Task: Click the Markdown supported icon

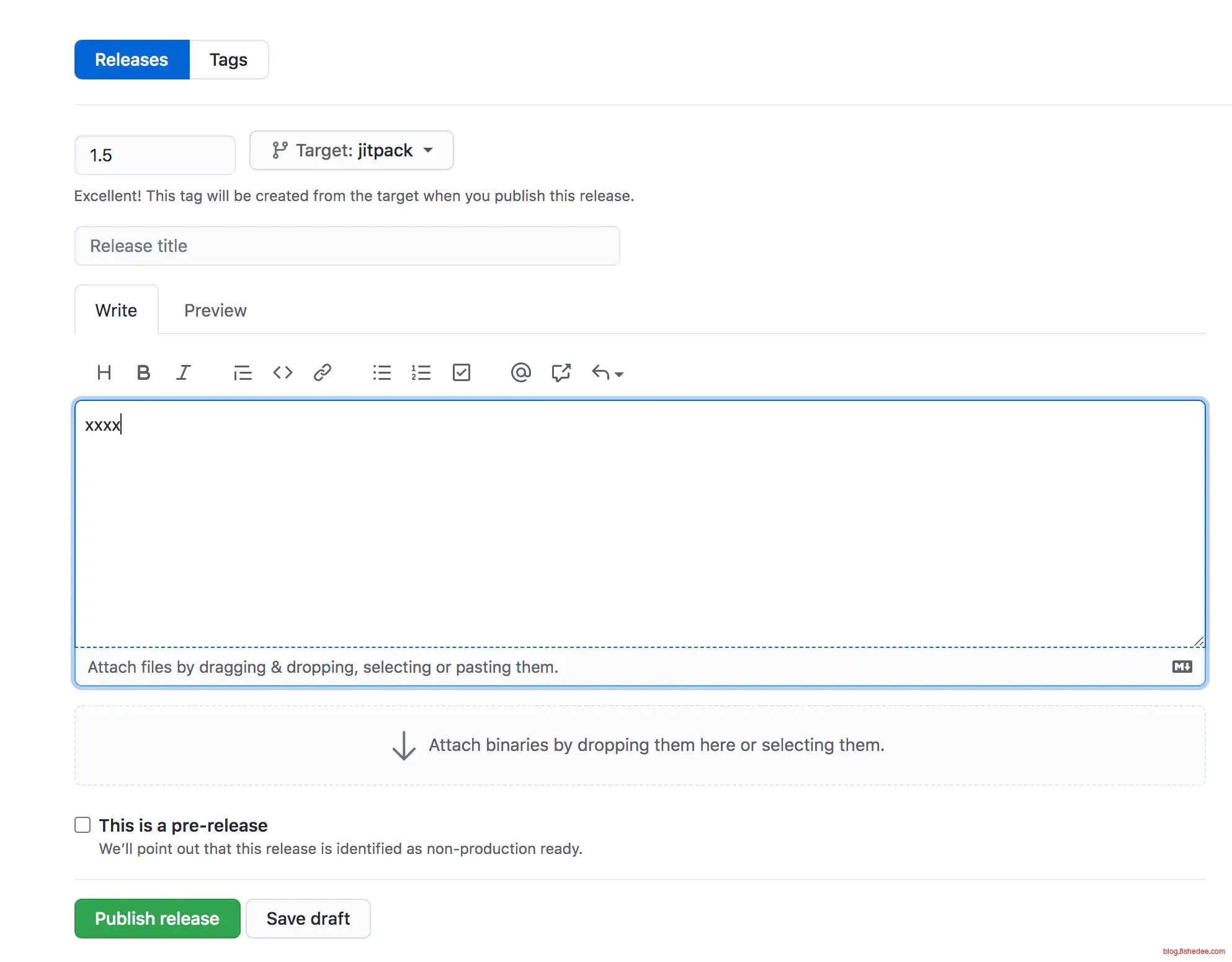Action: coord(1182,667)
